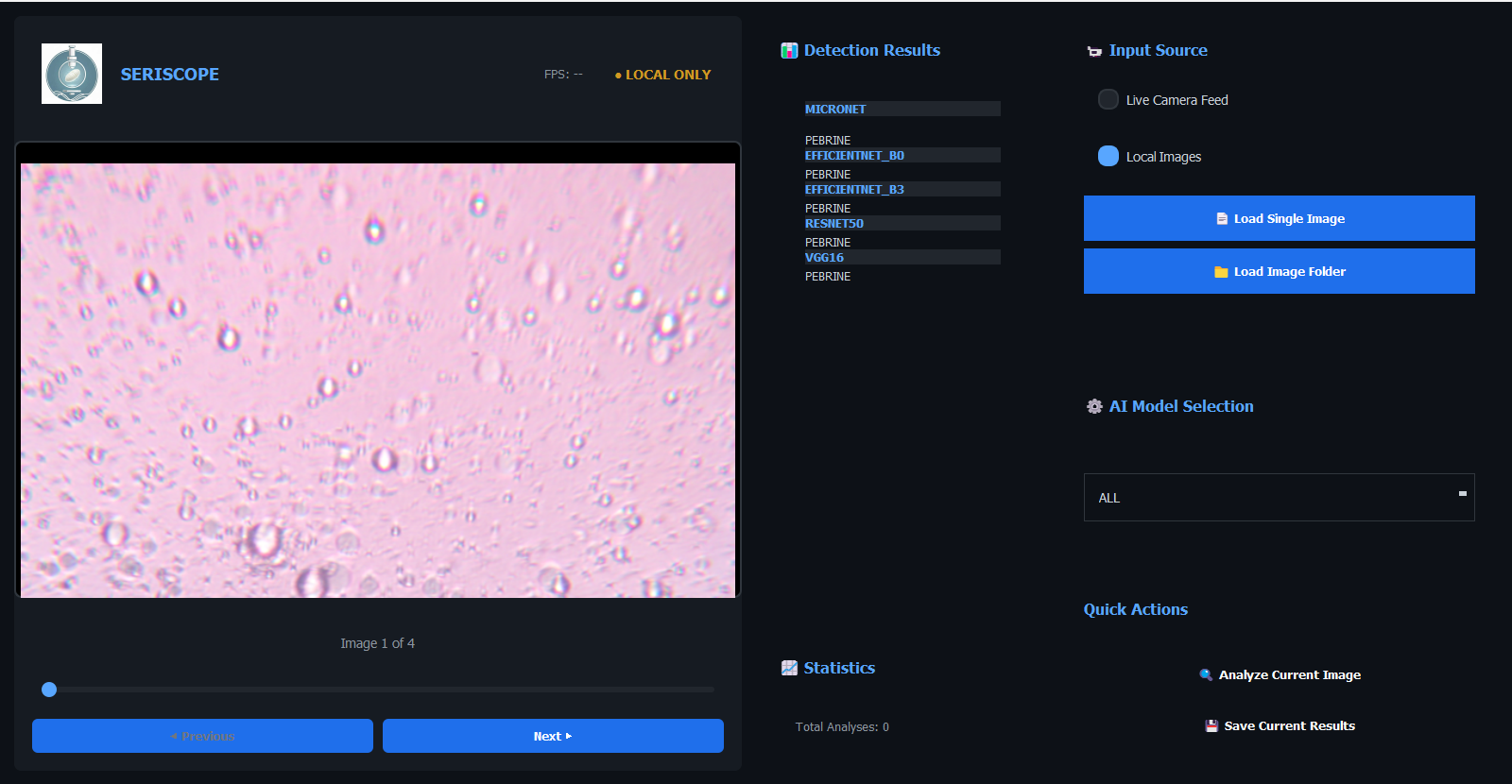Viewport: 1512px width, 784px height.
Task: Click the LOCAL ONLY status indicator
Action: [662, 75]
